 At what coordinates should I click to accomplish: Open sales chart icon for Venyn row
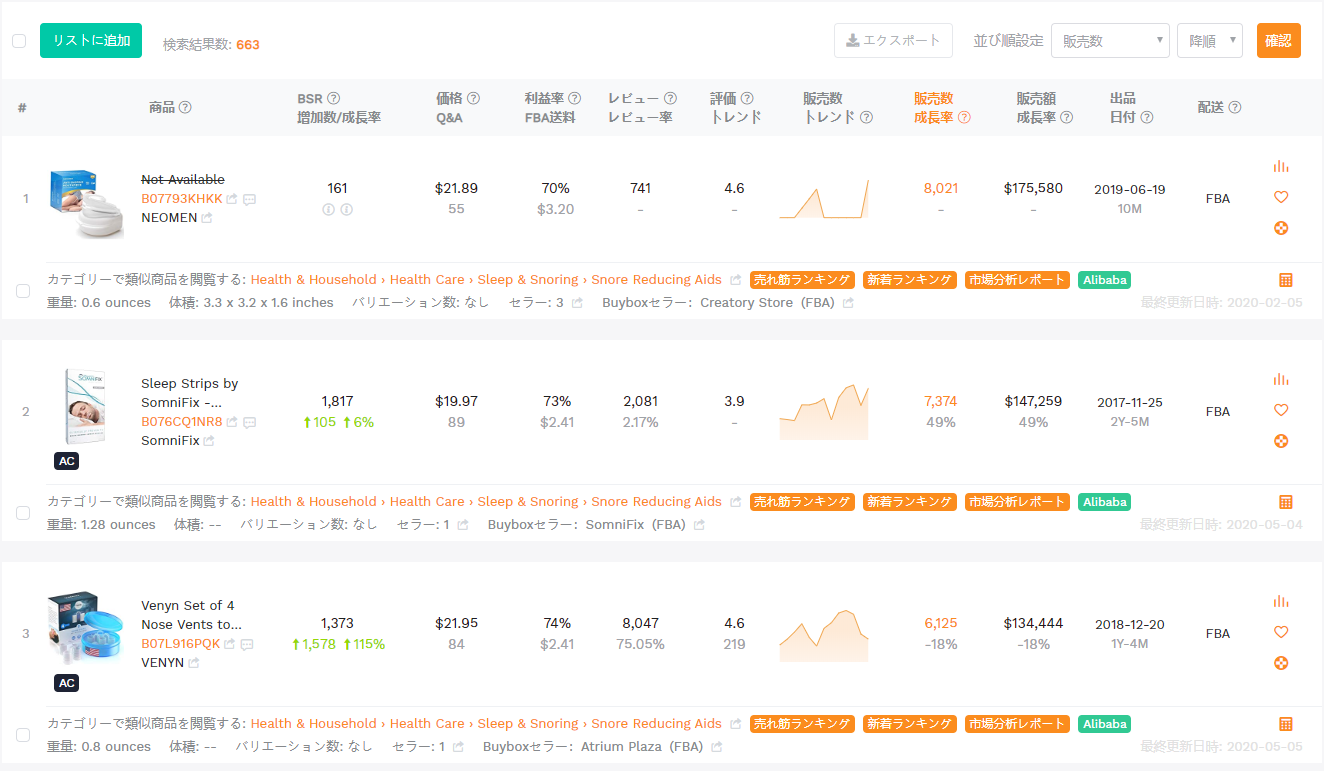(x=1281, y=601)
